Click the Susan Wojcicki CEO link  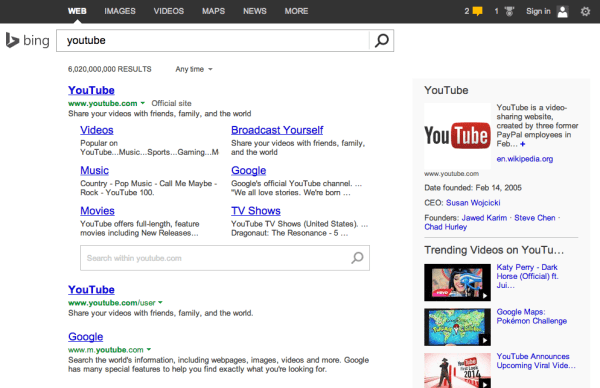(x=473, y=203)
